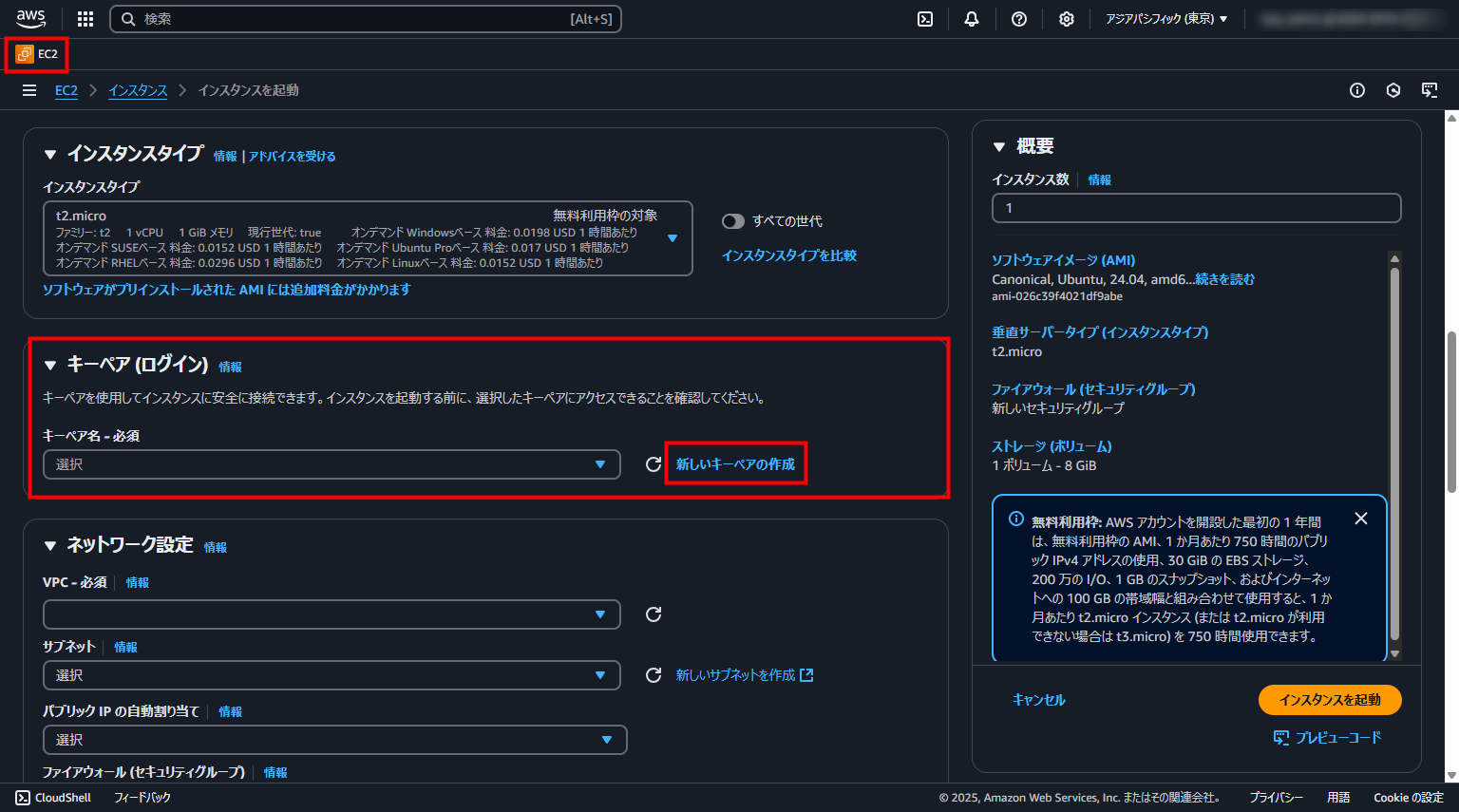
Task: Click the virtual server type summary link
Action: click(1100, 332)
